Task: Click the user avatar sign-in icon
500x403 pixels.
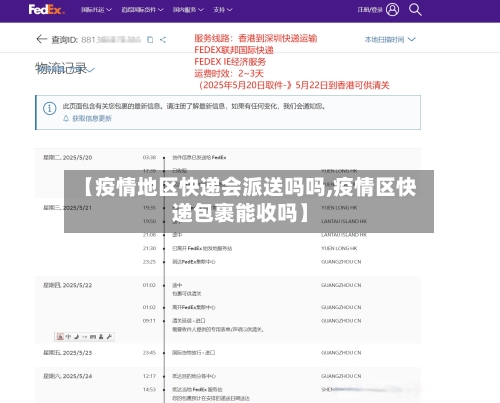Action: click(392, 10)
